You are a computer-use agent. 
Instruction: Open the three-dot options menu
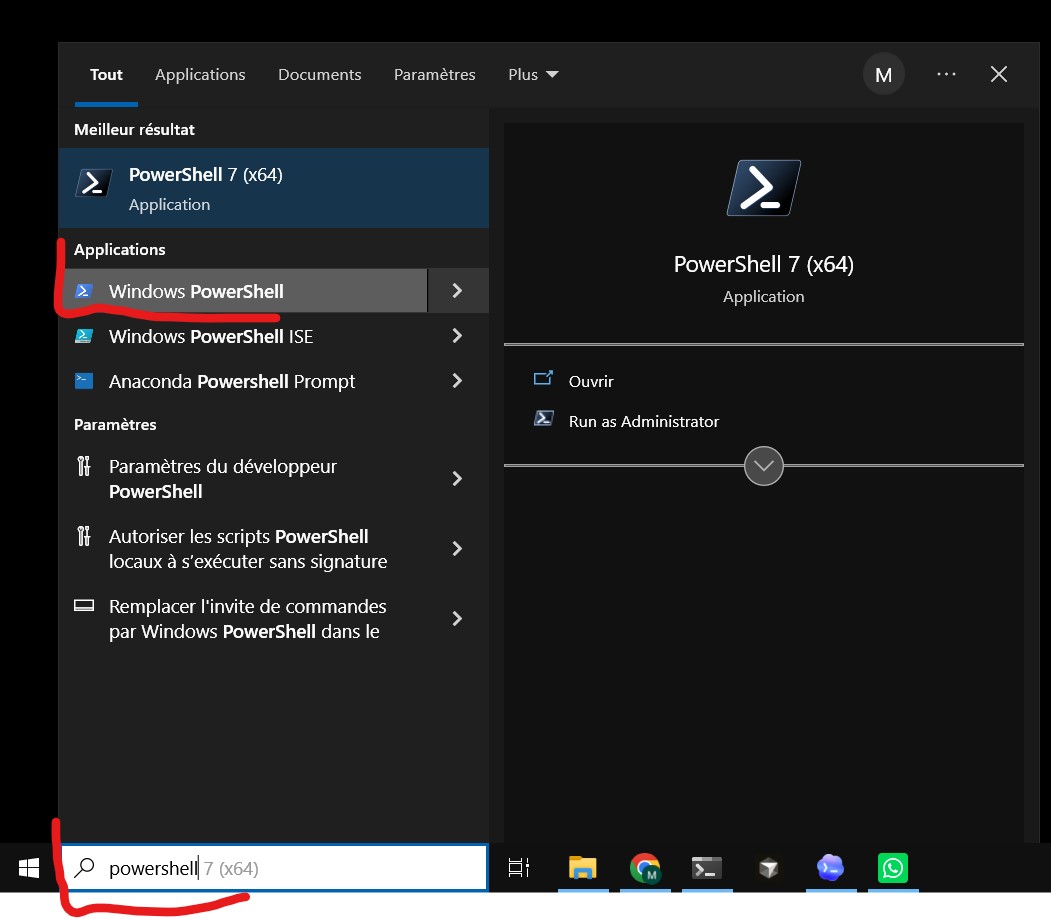[946, 74]
